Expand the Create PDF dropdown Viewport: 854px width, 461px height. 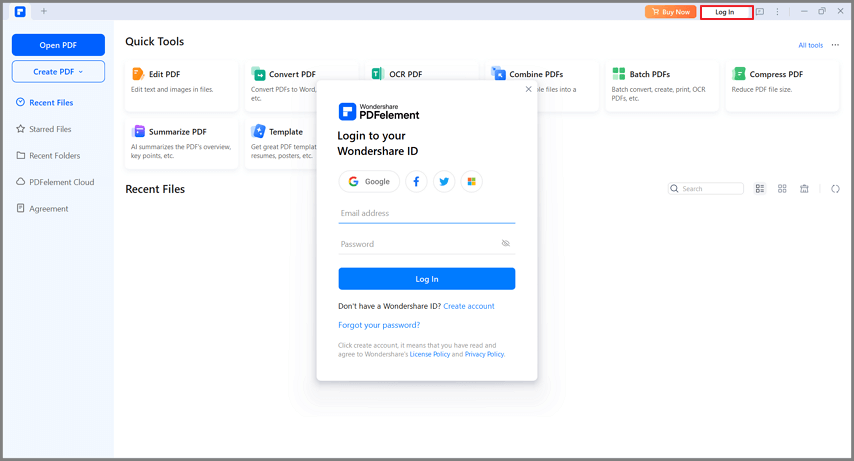(x=58, y=71)
